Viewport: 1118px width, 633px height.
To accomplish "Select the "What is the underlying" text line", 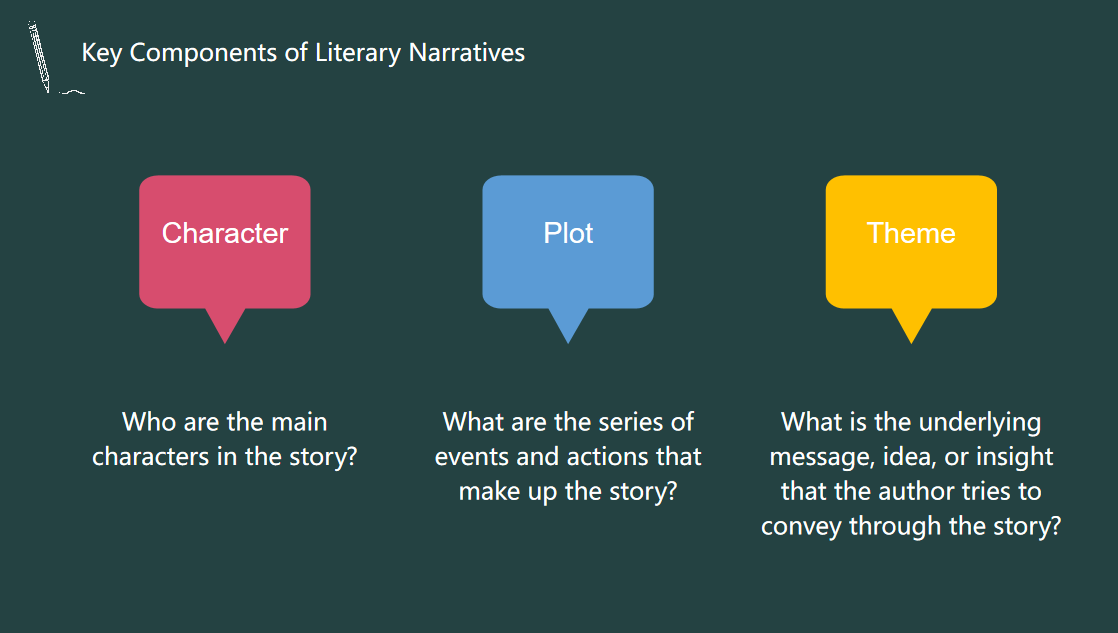I will (911, 422).
